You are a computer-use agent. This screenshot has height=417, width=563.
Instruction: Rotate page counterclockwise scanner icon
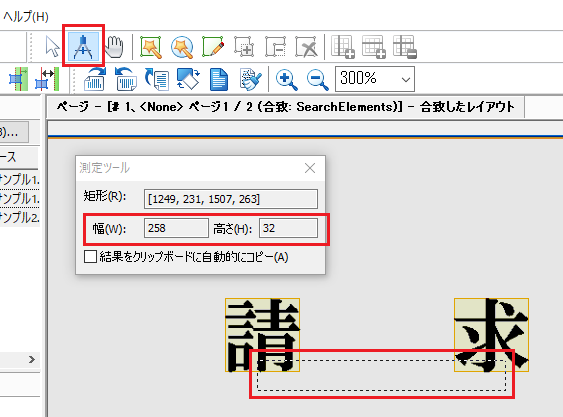point(126,79)
